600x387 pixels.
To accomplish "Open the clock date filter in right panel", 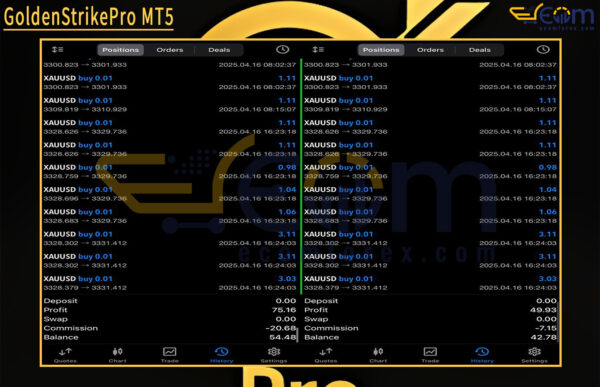I will tap(543, 49).
